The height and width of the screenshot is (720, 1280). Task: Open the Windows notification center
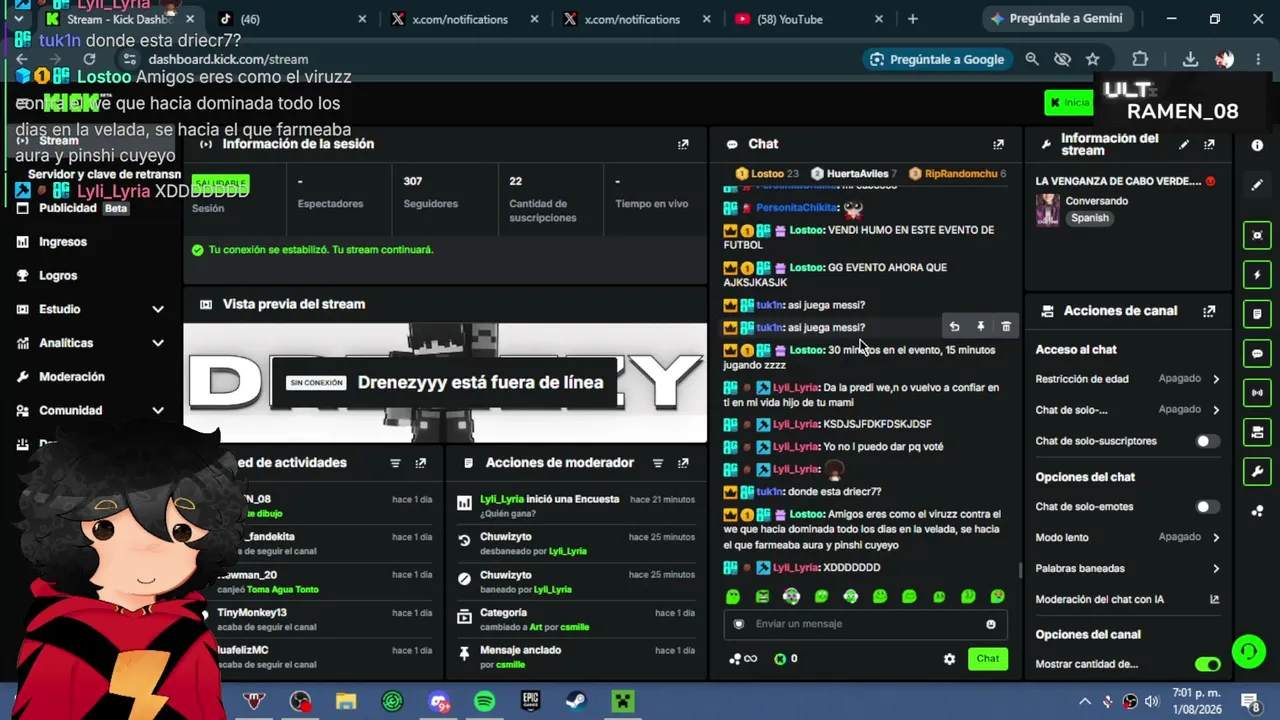[1250, 701]
